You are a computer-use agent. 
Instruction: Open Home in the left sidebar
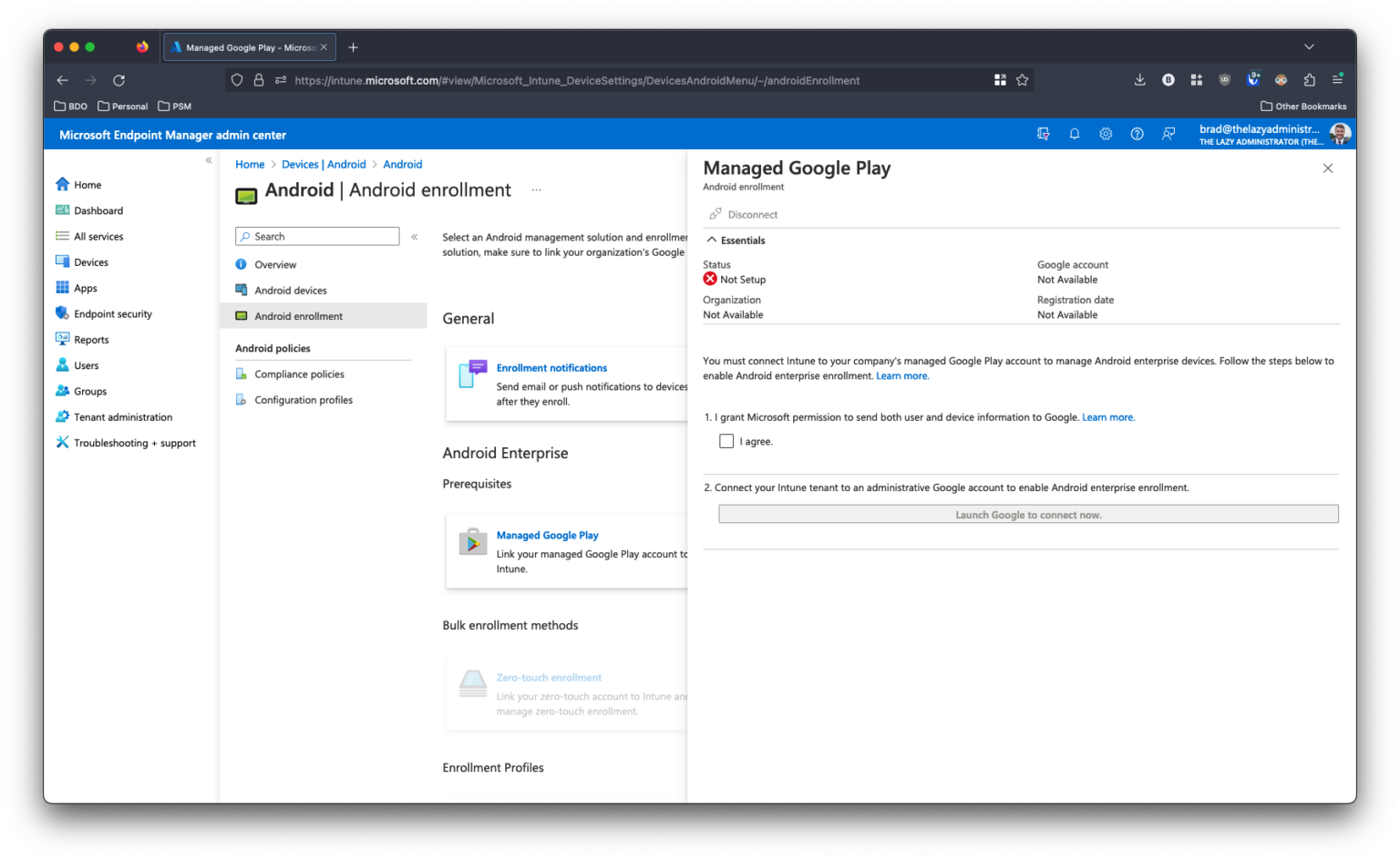click(78, 185)
